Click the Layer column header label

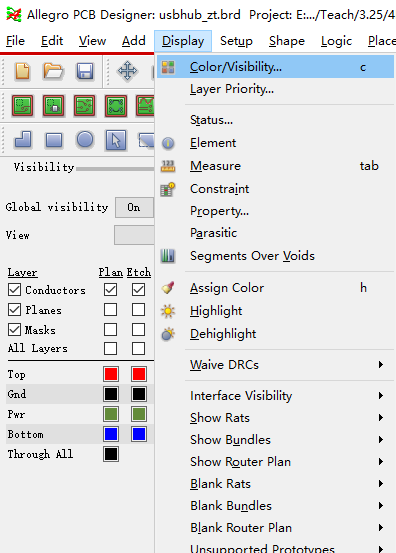click(23, 272)
